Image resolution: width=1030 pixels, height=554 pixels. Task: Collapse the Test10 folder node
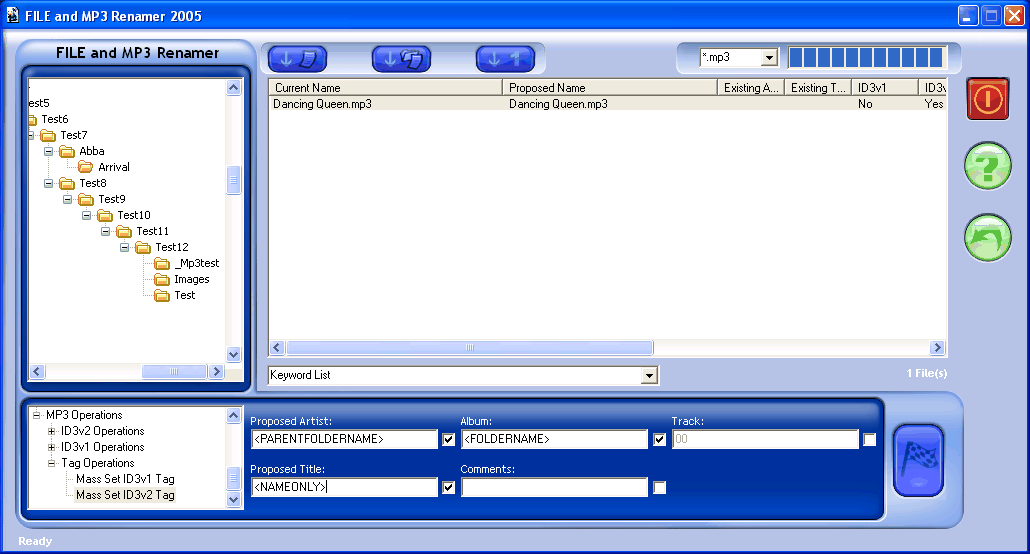(x=86, y=215)
